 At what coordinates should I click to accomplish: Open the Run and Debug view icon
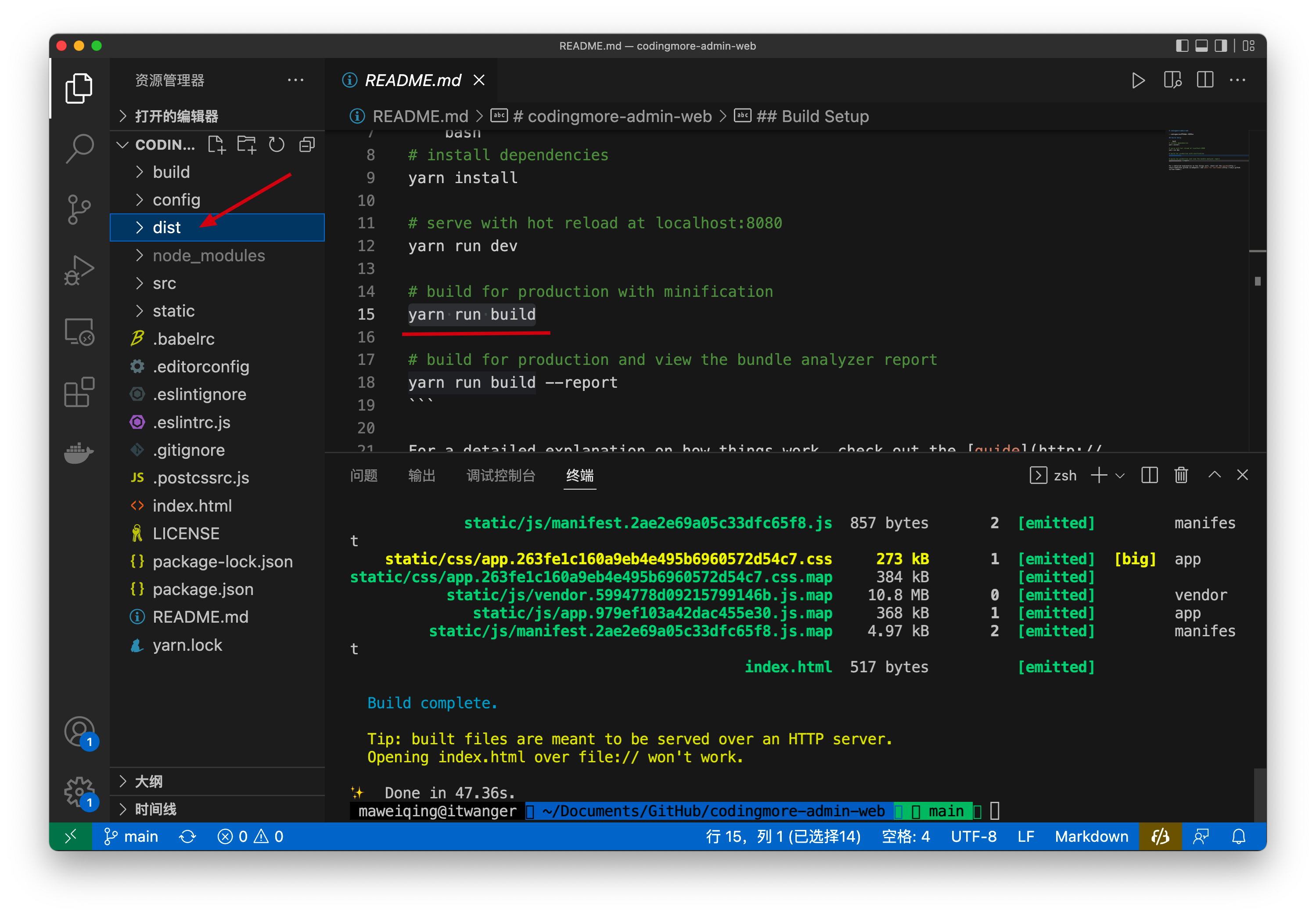(x=79, y=270)
